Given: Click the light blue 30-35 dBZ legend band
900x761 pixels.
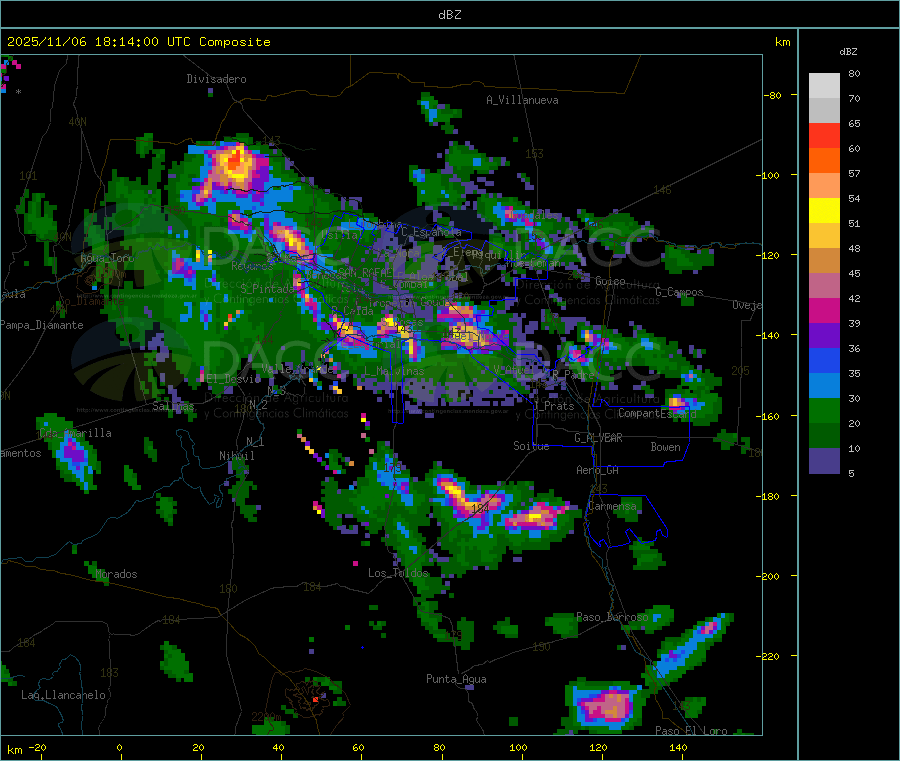Looking at the screenshot, I should (x=824, y=386).
